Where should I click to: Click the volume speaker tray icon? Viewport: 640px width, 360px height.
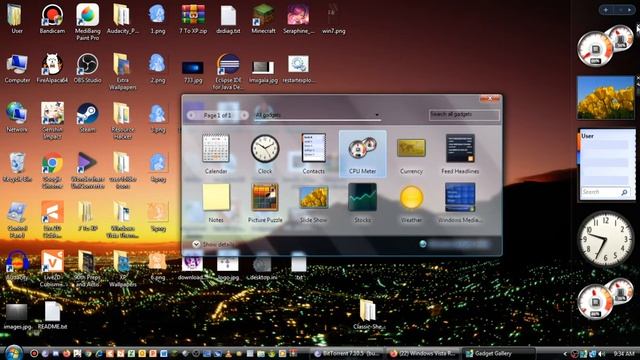(x=602, y=354)
